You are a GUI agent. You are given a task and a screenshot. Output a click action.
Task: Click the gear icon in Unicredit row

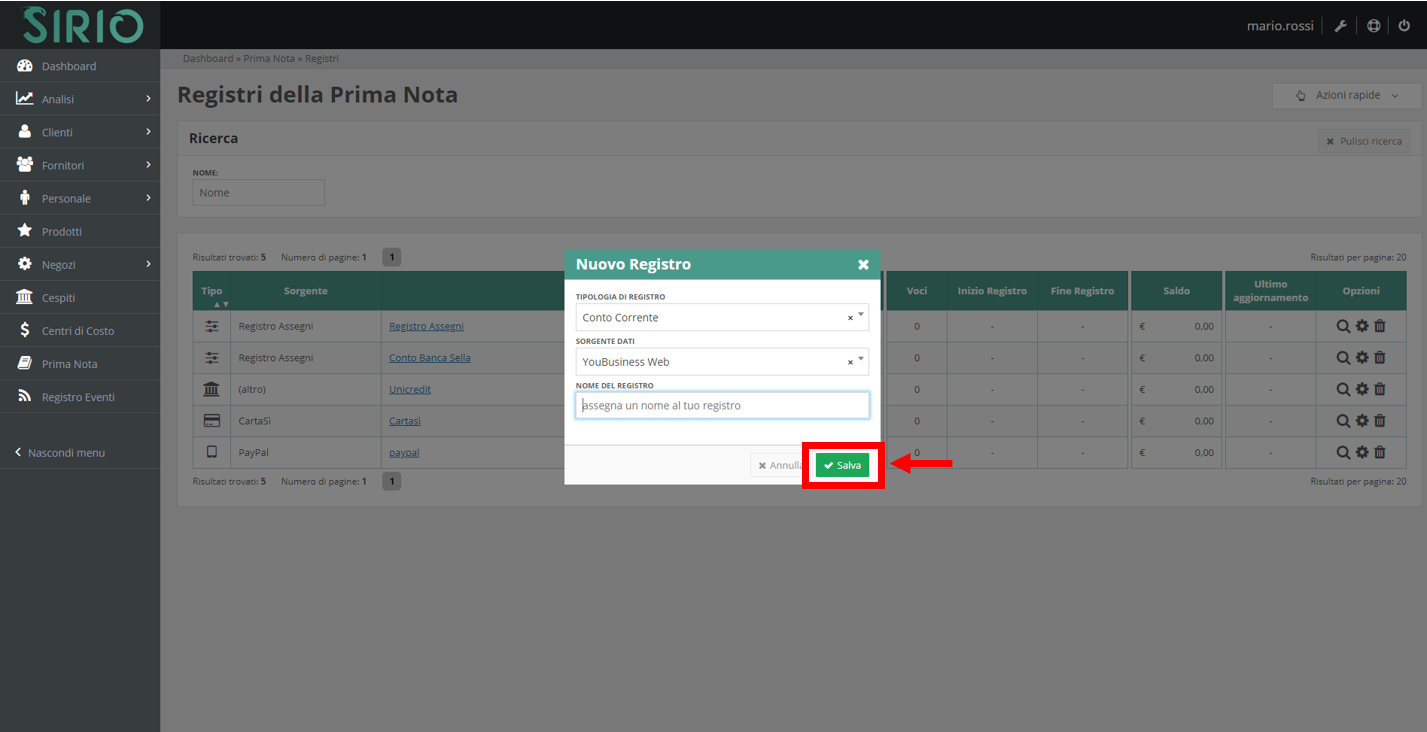(x=1361, y=389)
